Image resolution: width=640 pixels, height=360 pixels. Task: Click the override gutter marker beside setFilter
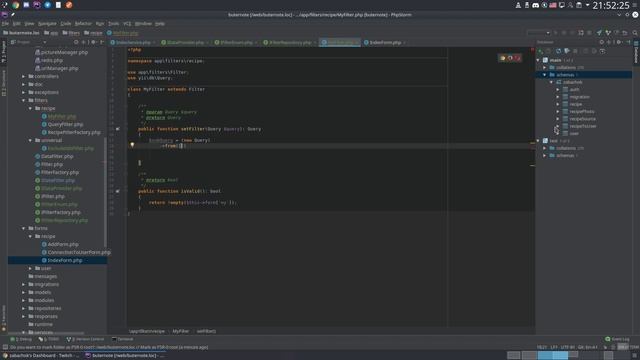[x=118, y=129]
